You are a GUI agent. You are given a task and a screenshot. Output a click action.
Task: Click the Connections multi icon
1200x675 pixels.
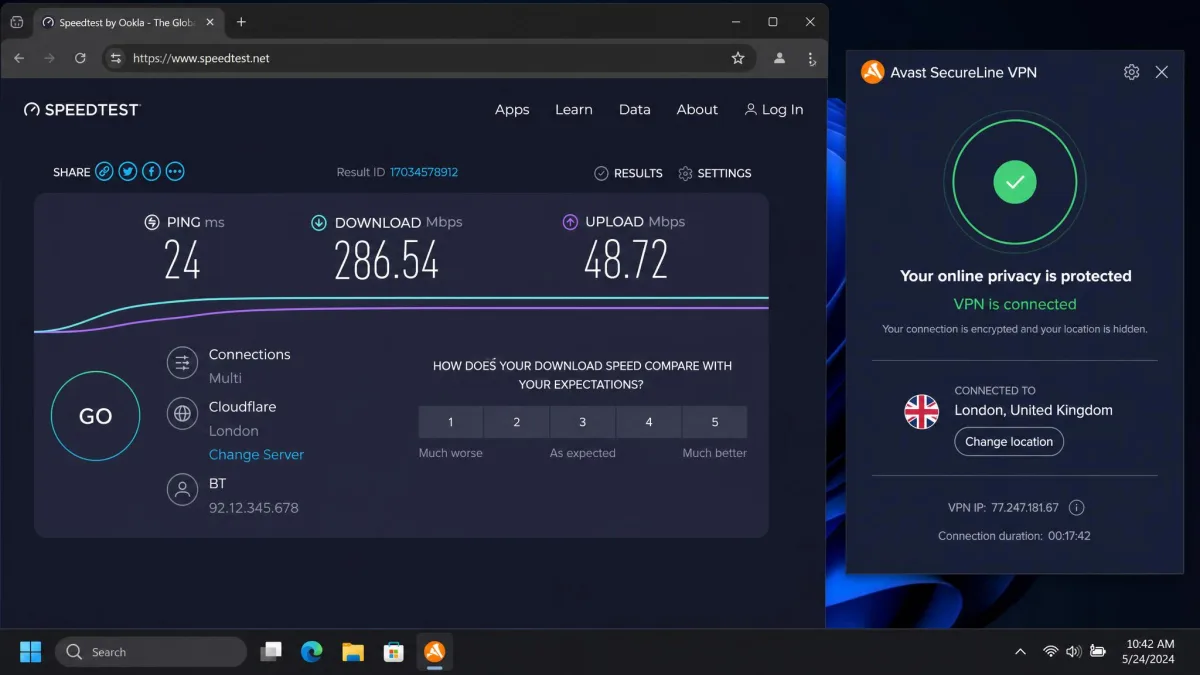coord(182,363)
